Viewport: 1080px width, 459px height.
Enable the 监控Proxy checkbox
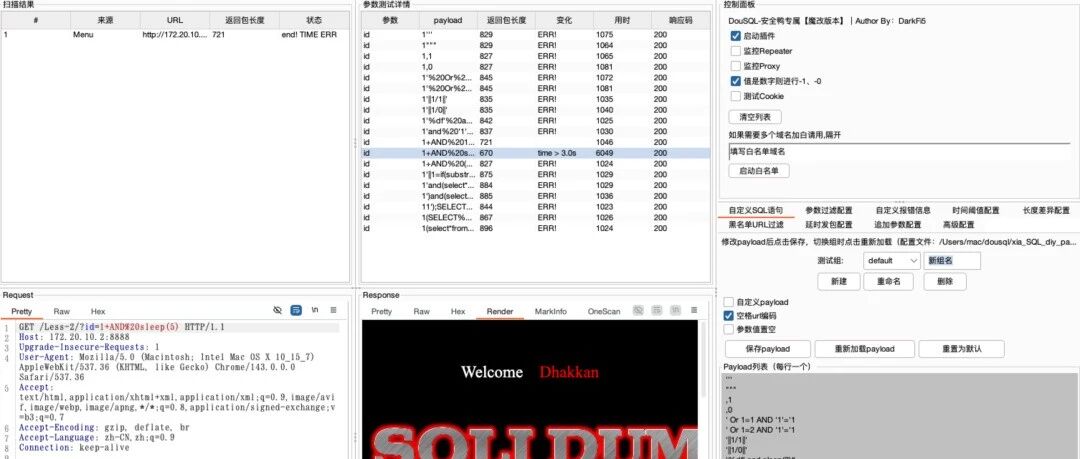click(736, 66)
